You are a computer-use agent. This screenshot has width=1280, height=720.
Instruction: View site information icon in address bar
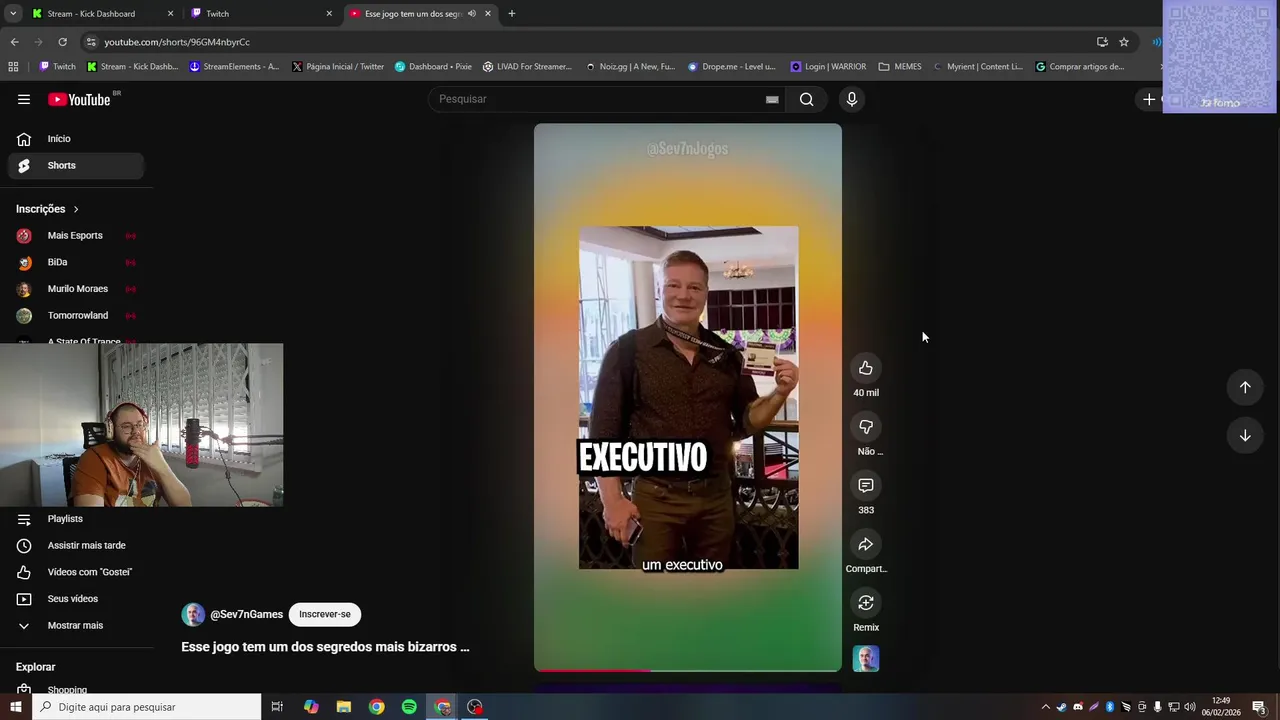pos(91,42)
